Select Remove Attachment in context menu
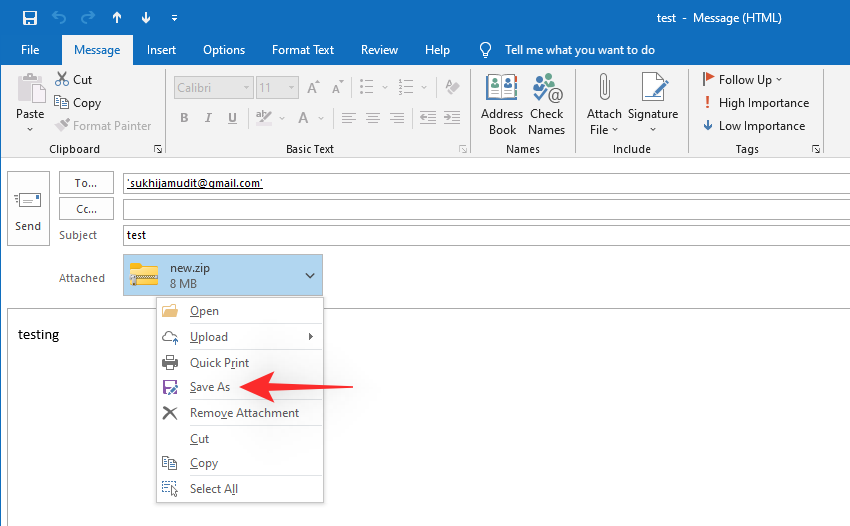The image size is (850, 526). tap(244, 413)
